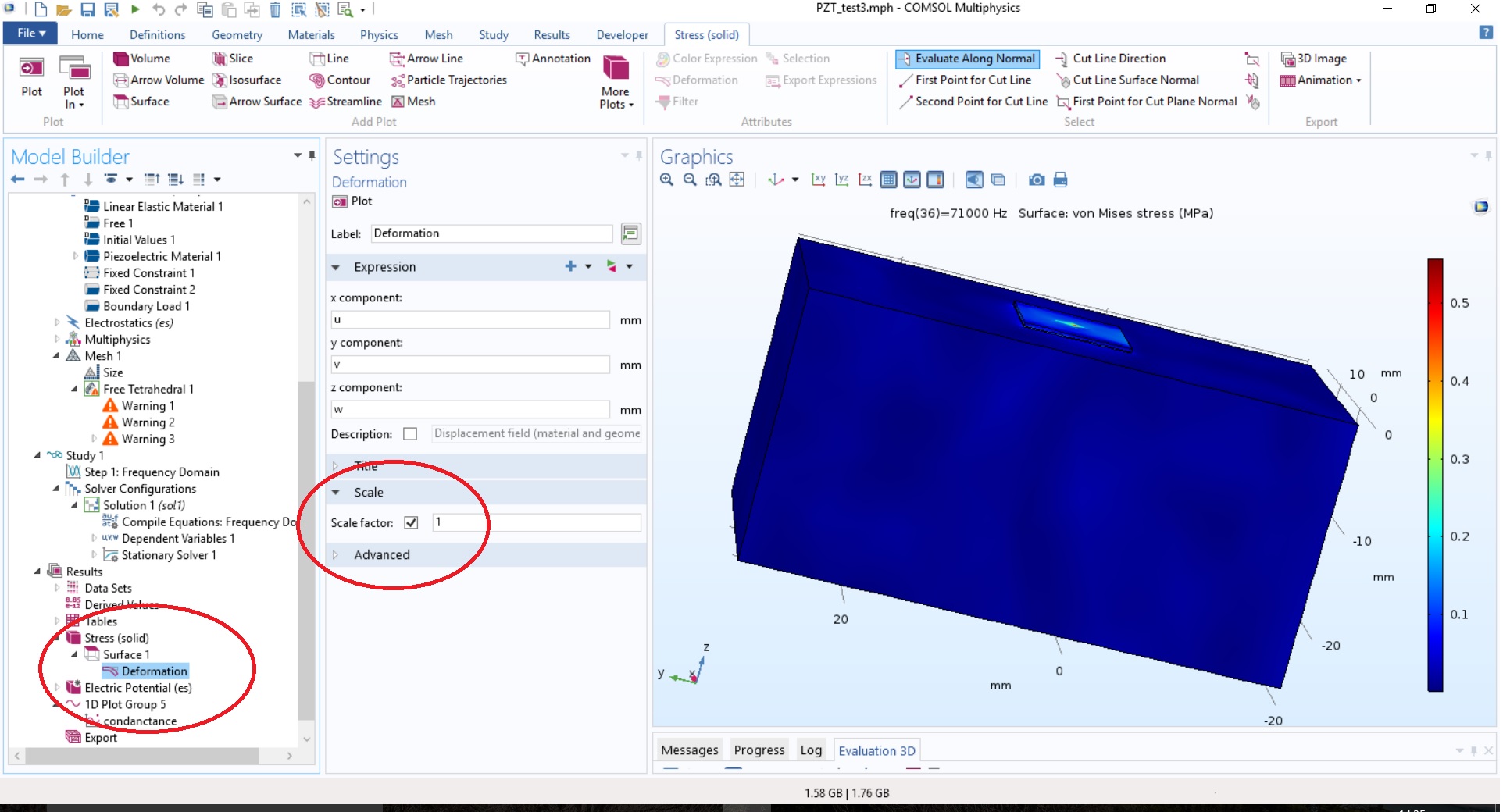Expand the Advanced section
The width and height of the screenshot is (1503, 812).
[x=381, y=555]
